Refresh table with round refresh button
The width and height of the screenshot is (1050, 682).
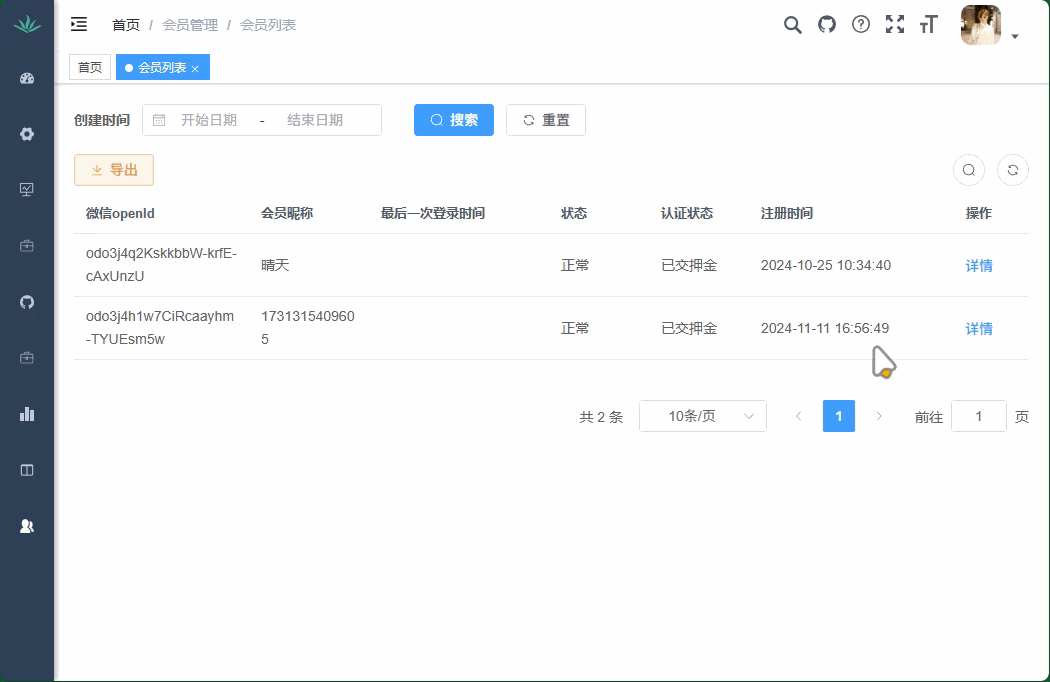point(1012,170)
